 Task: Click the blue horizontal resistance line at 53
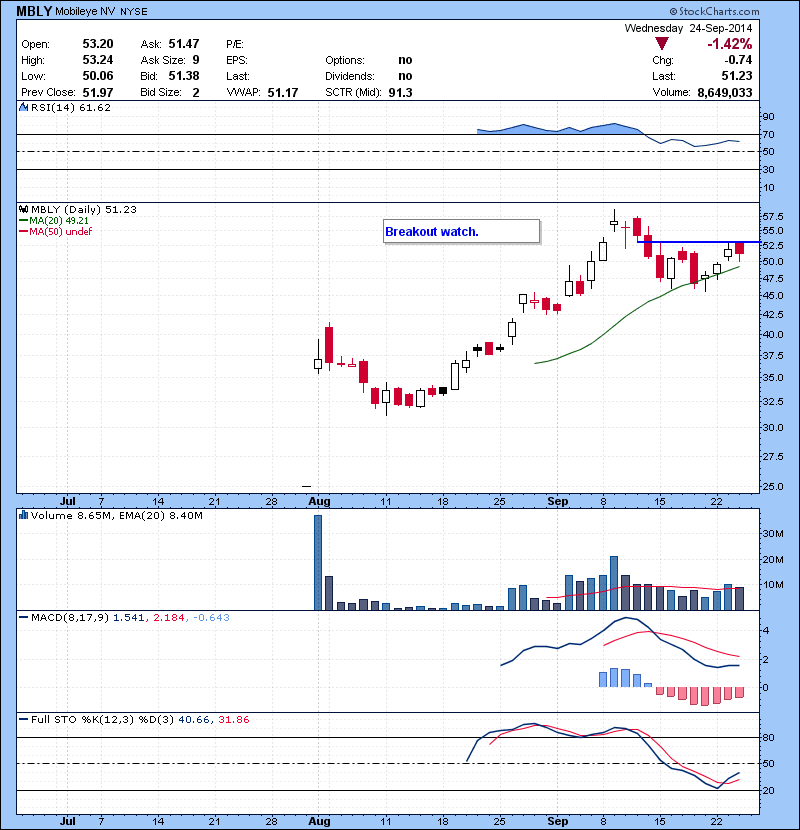(x=699, y=242)
